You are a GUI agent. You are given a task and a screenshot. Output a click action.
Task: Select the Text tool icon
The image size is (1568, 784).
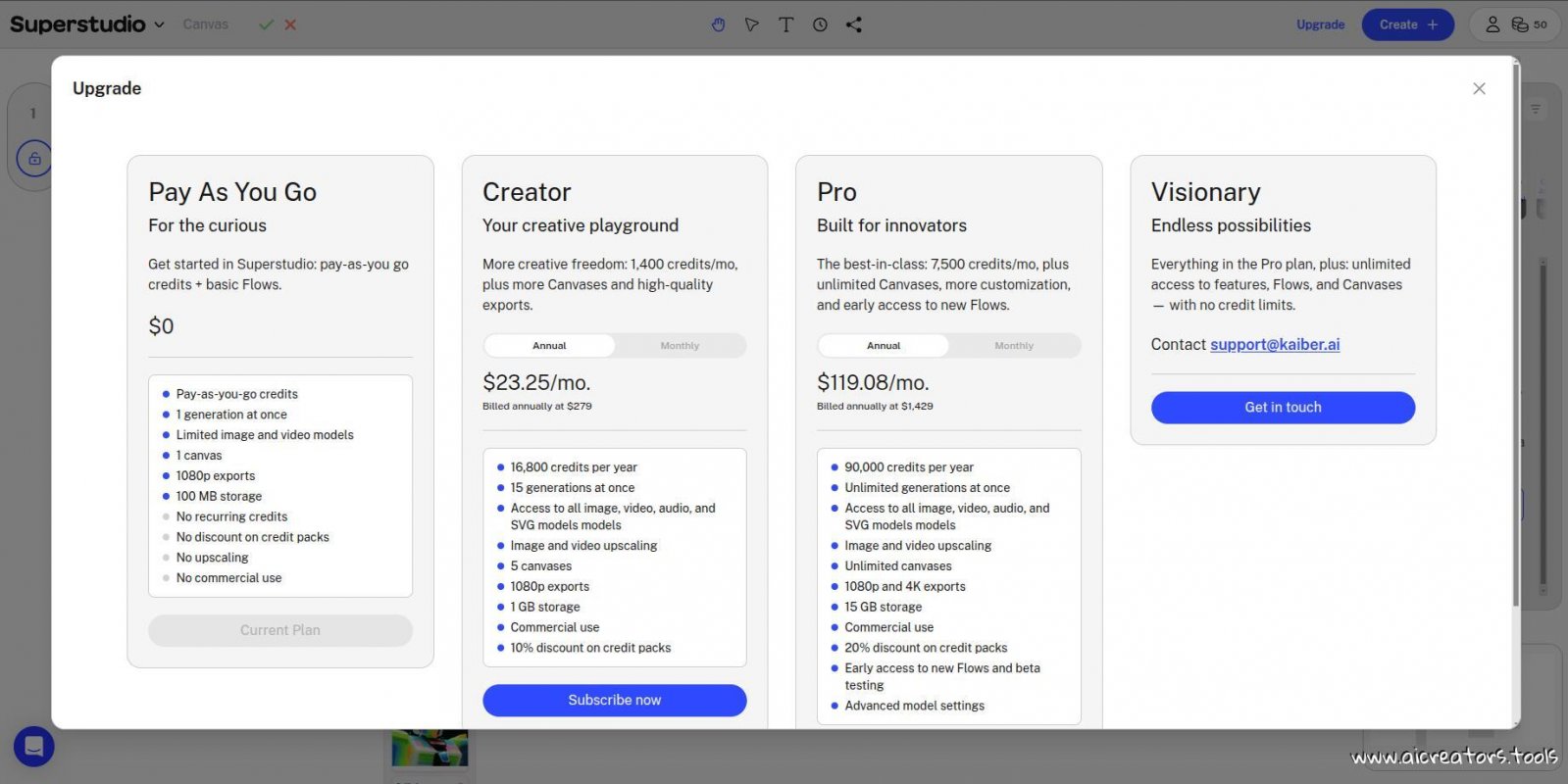(x=785, y=24)
